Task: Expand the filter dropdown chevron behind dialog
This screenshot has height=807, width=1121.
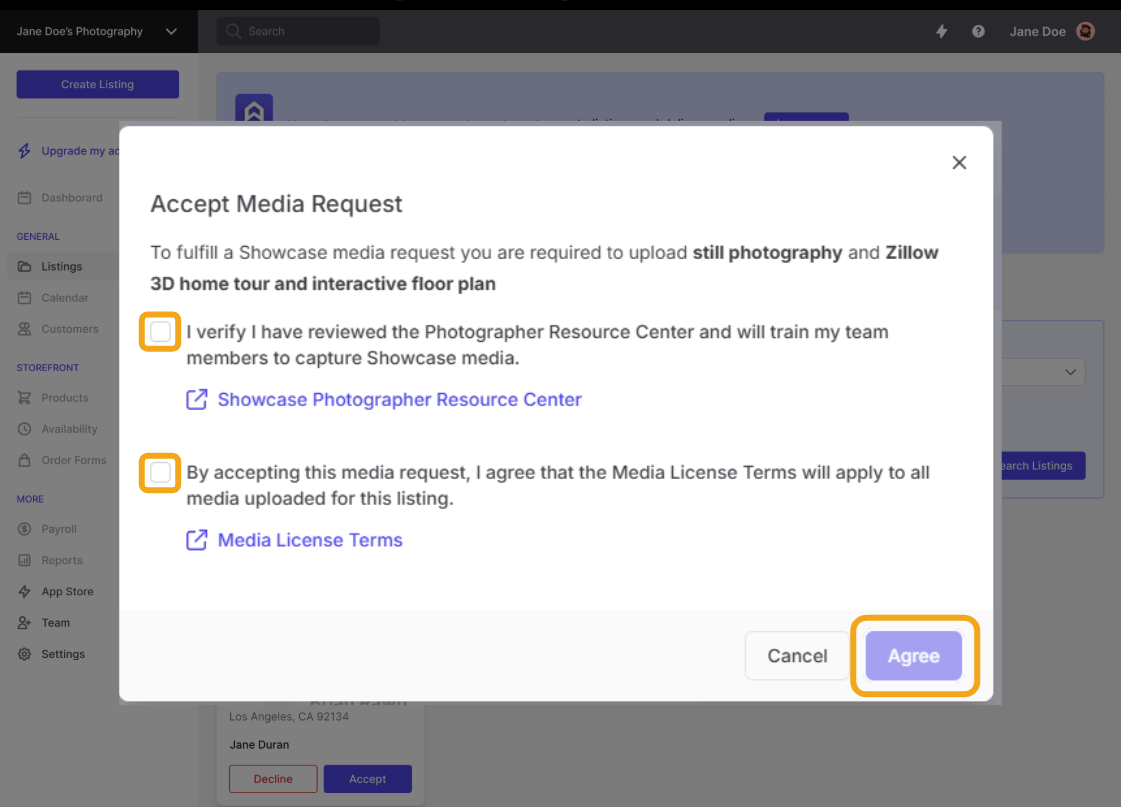Action: (x=1070, y=372)
